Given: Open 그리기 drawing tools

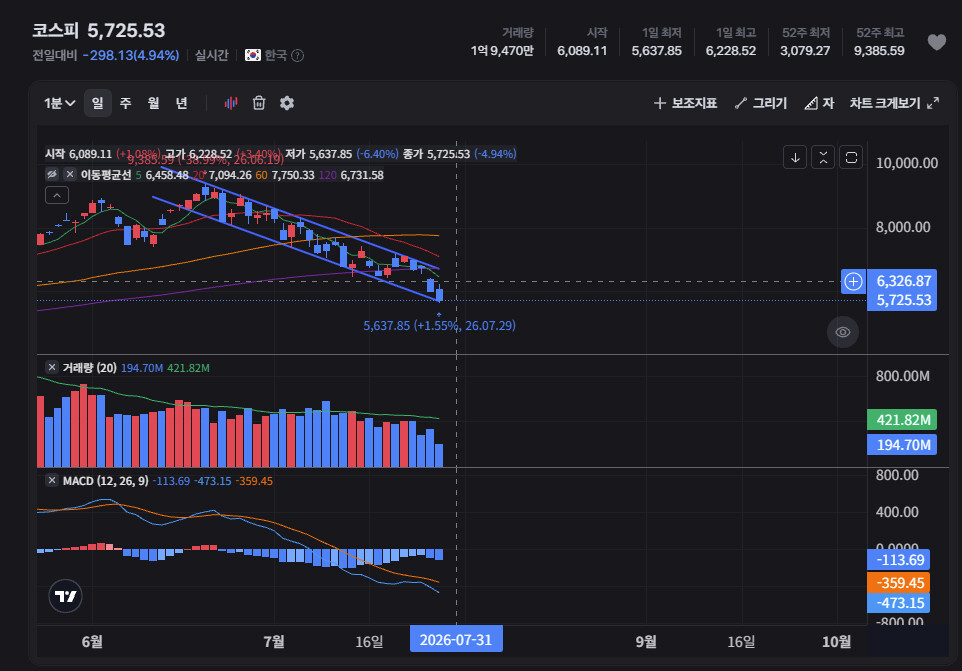Looking at the screenshot, I should (761, 103).
